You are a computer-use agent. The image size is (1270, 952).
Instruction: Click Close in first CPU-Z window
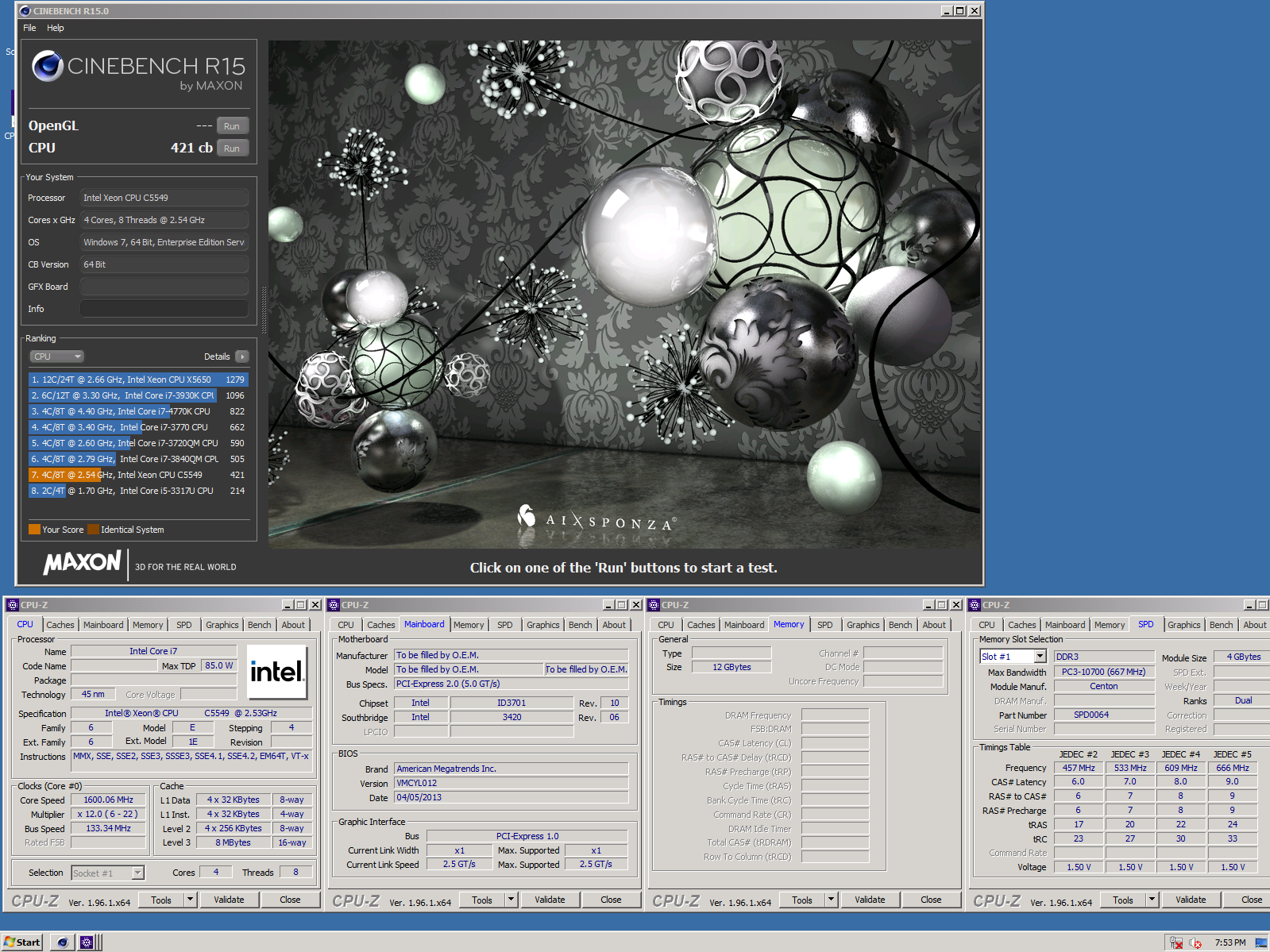click(x=290, y=900)
